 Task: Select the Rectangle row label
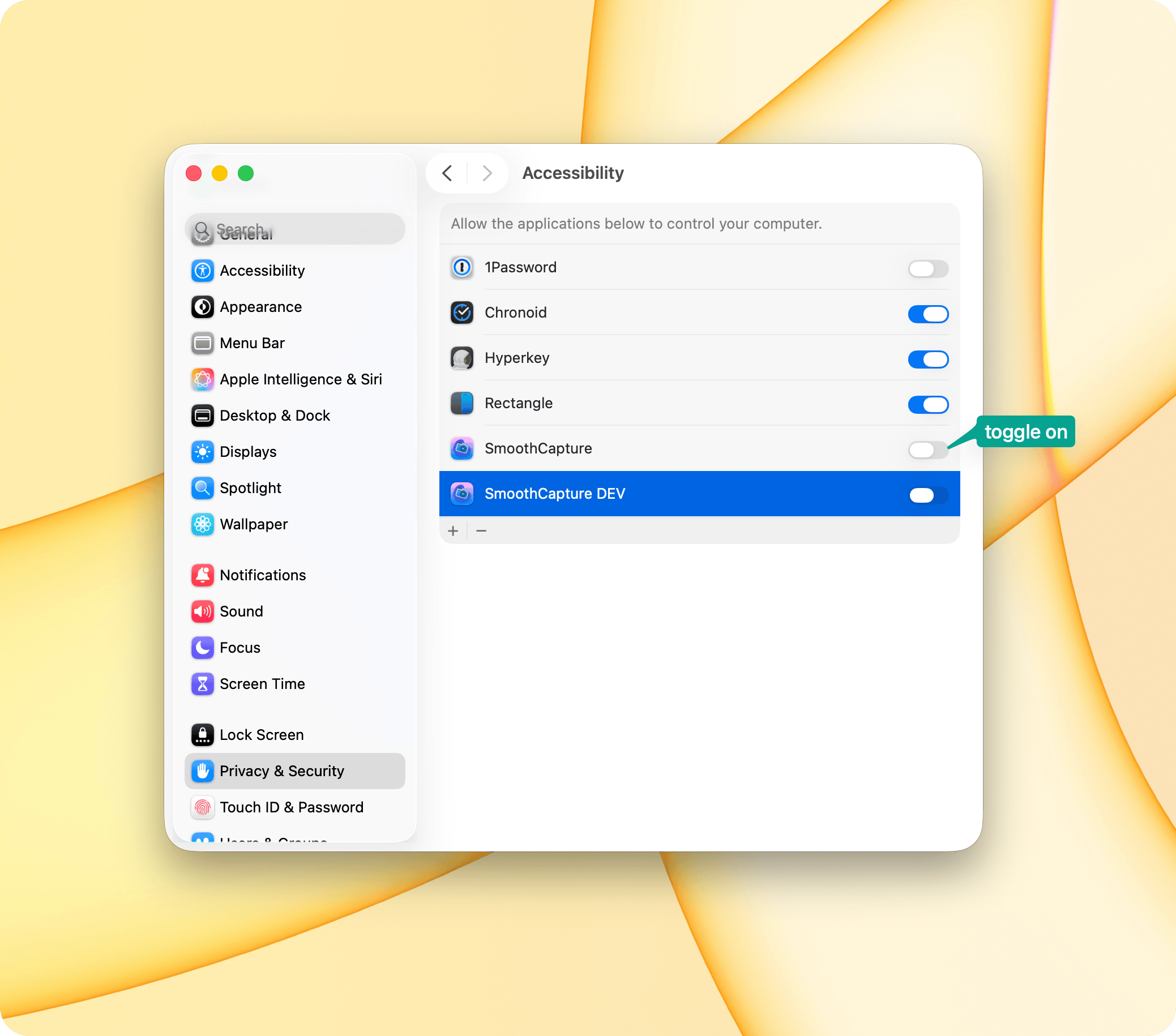519,403
